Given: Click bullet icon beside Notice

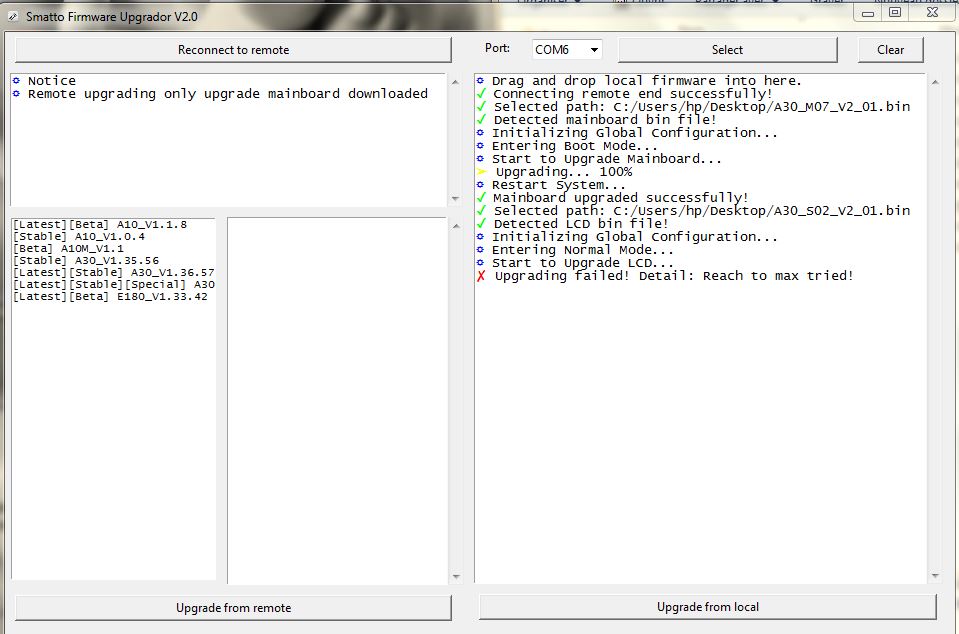Looking at the screenshot, I should tap(17, 81).
